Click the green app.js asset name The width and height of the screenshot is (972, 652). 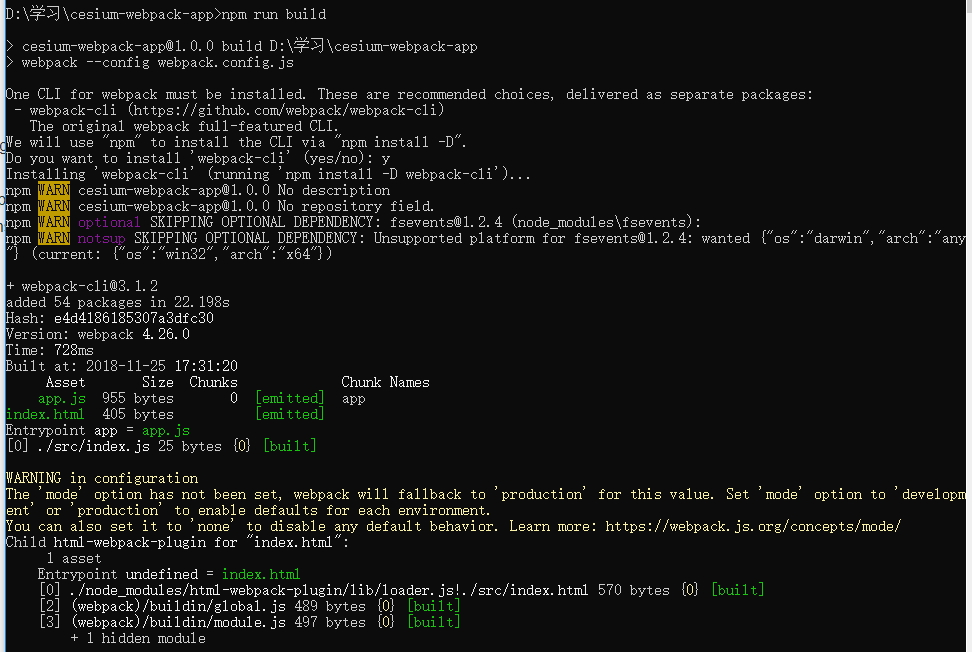click(x=62, y=398)
